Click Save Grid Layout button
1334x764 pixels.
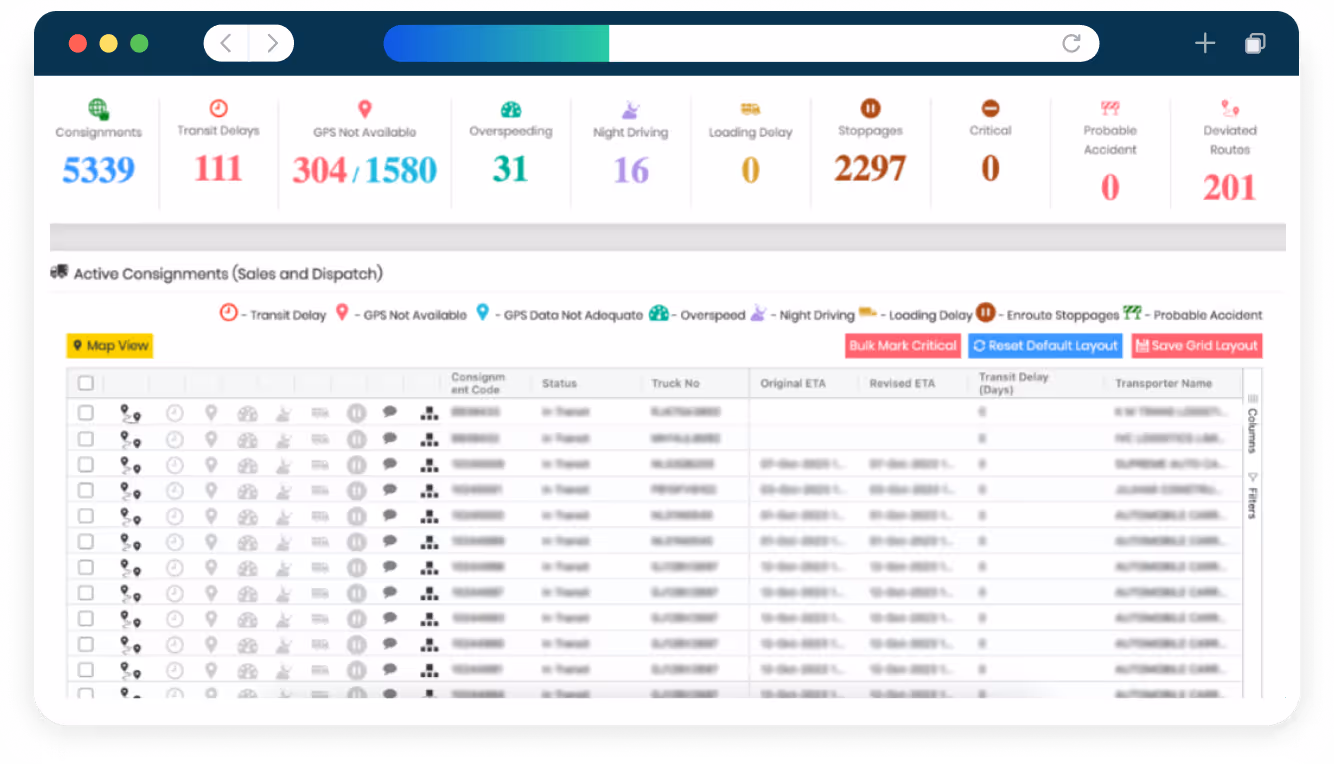(1197, 346)
